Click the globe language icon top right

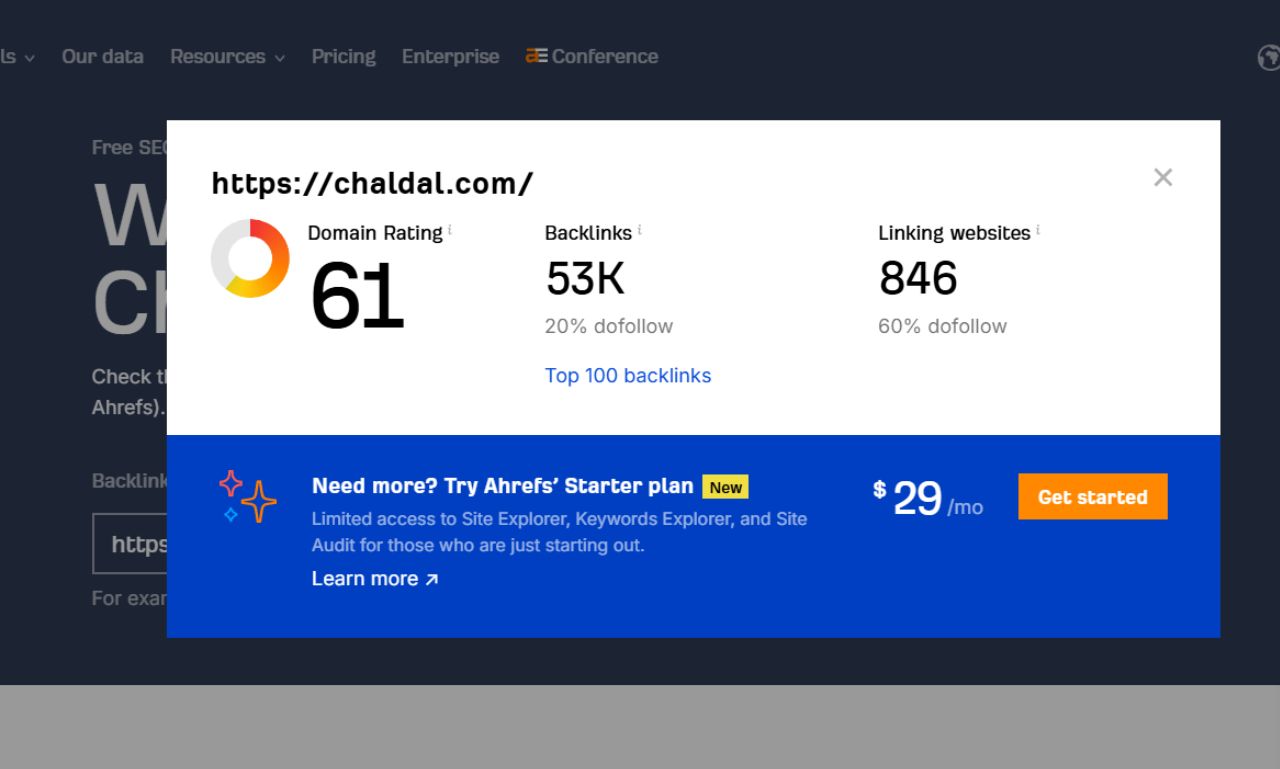click(x=1269, y=57)
